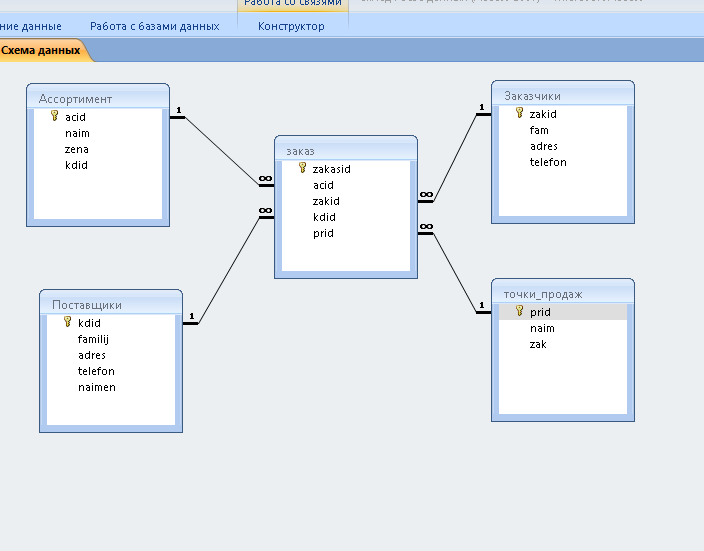Viewport: 704px width, 551px height.
Task: Click the Работа со связями contextual tab header
Action: (x=293, y=4)
